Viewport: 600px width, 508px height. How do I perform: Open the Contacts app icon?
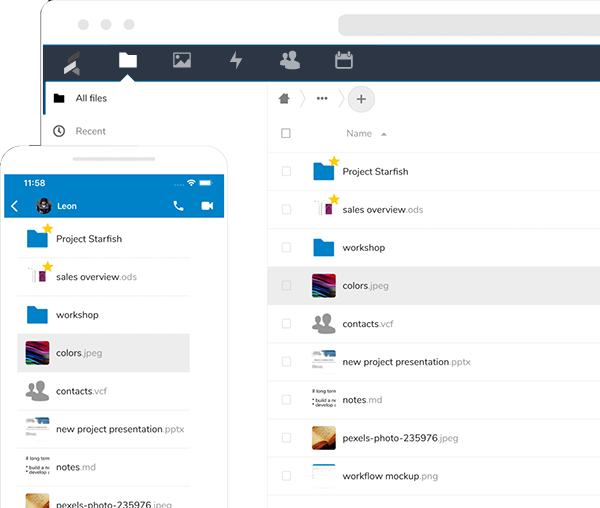[x=290, y=60]
